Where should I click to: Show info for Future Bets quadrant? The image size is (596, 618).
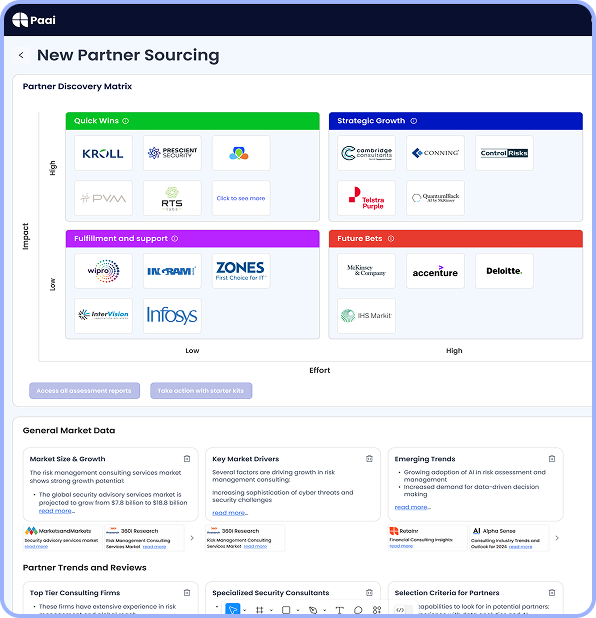coord(391,238)
